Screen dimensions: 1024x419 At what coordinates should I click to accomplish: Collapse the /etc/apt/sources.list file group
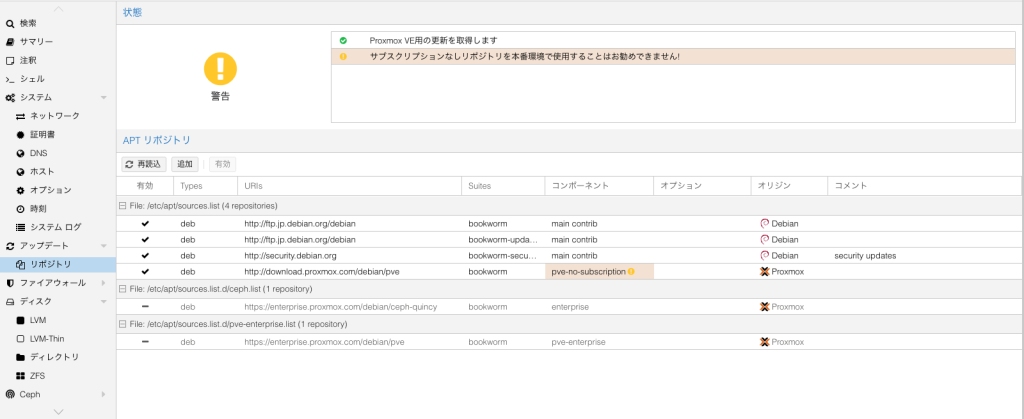pos(123,206)
